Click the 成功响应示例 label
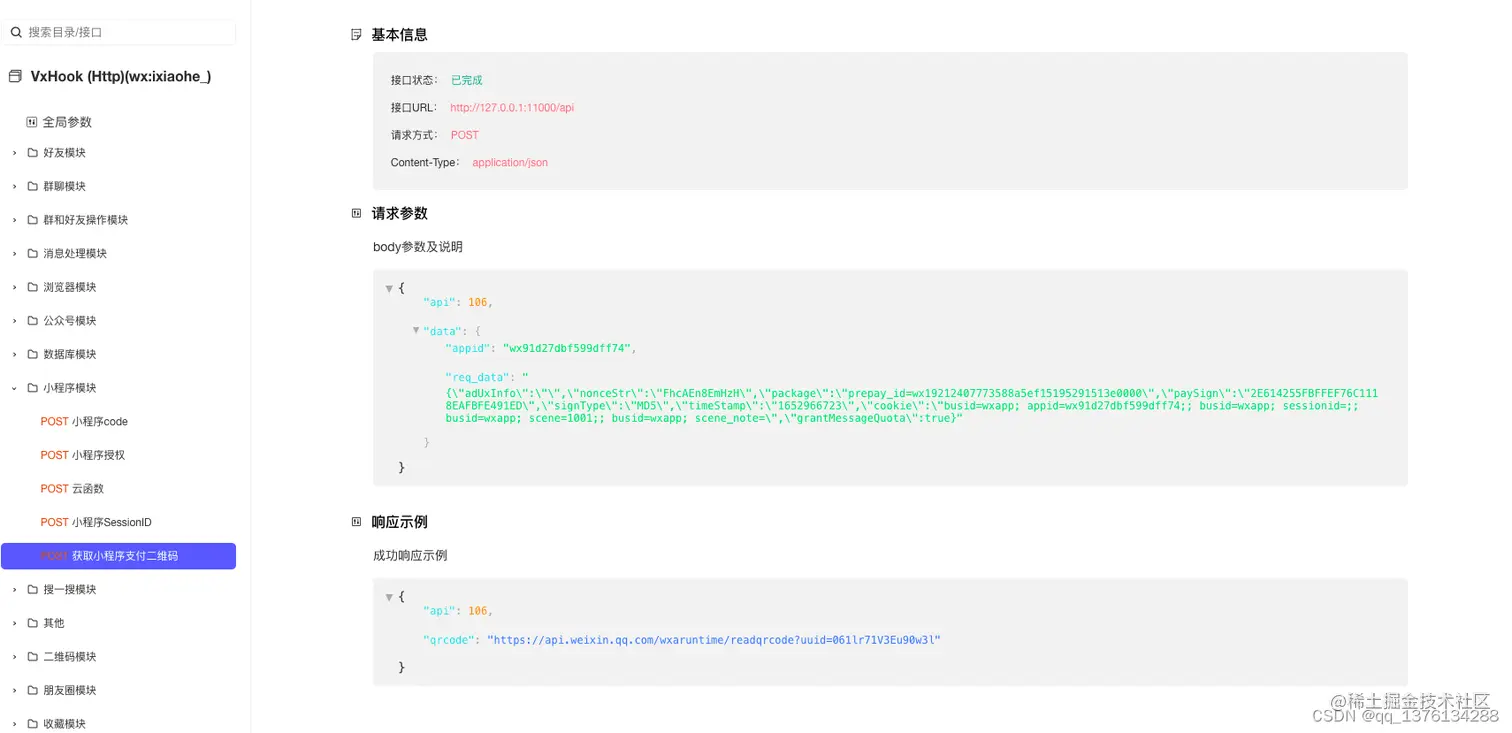1512x733 pixels. click(410, 556)
